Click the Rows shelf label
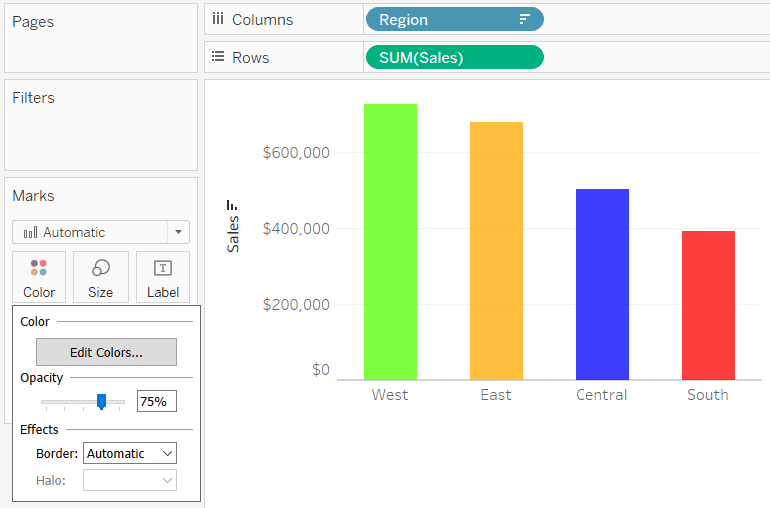 (x=250, y=57)
